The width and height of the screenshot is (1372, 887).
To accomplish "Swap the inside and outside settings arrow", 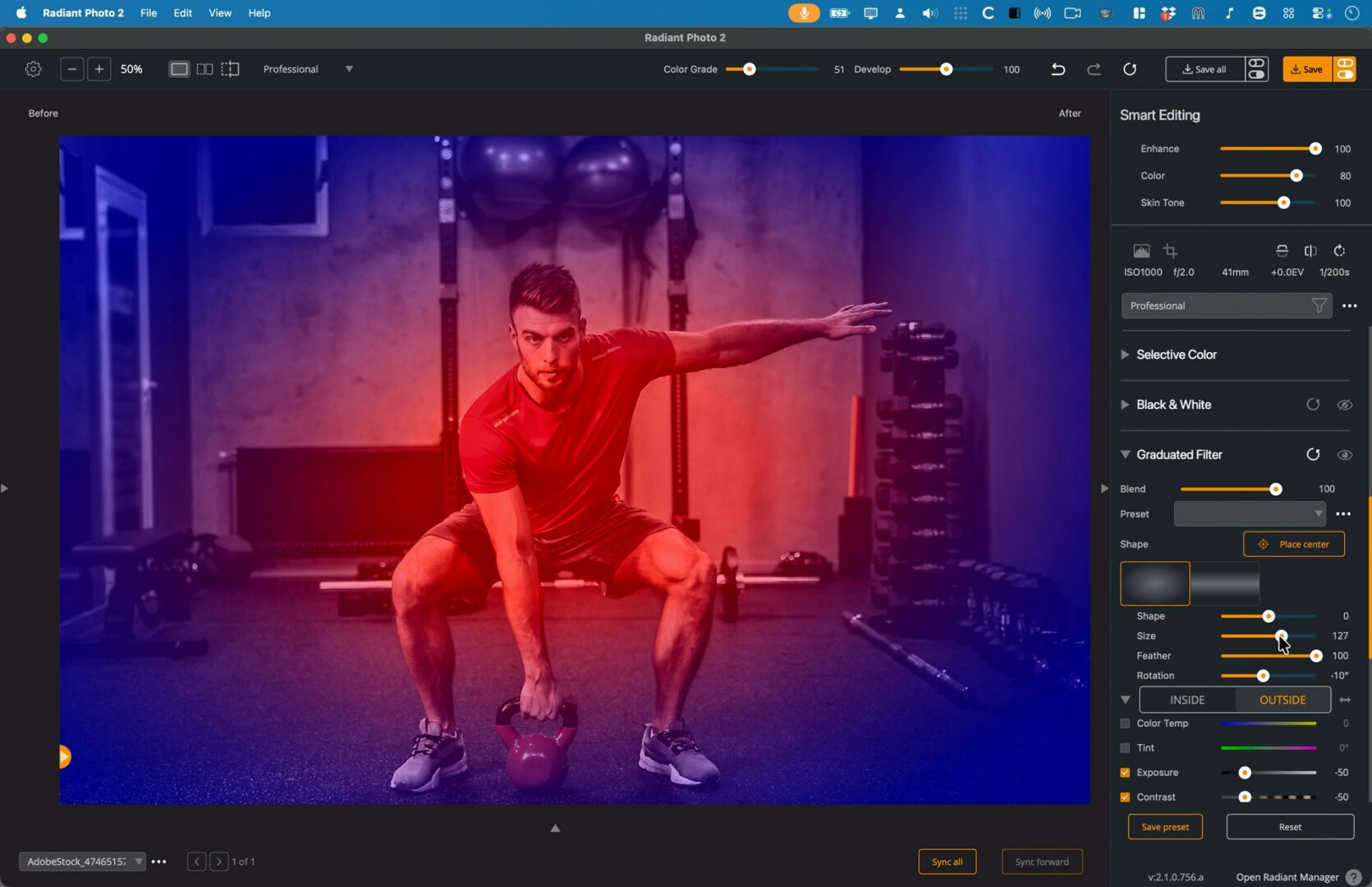I will coord(1345,700).
